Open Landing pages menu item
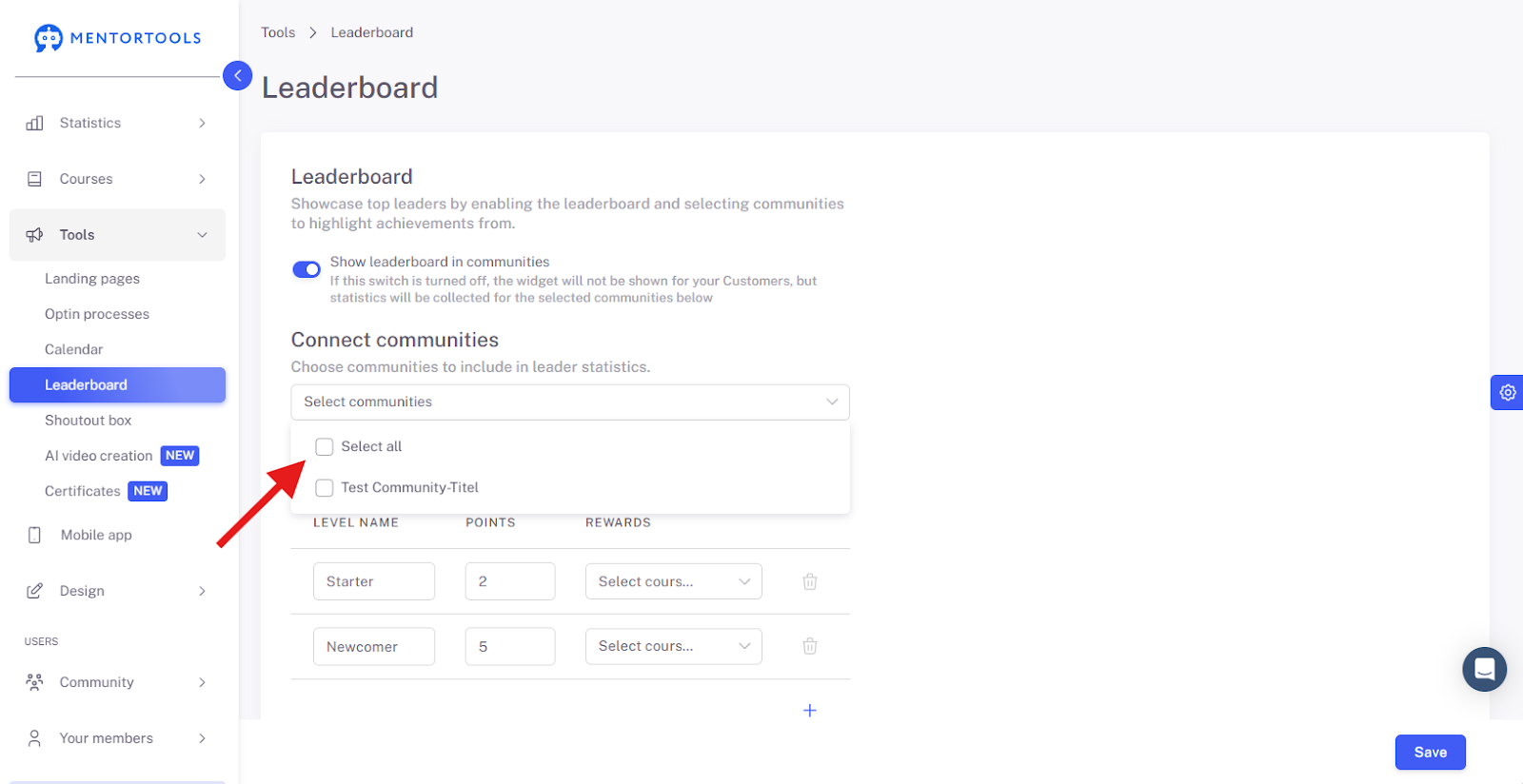 click(92, 279)
